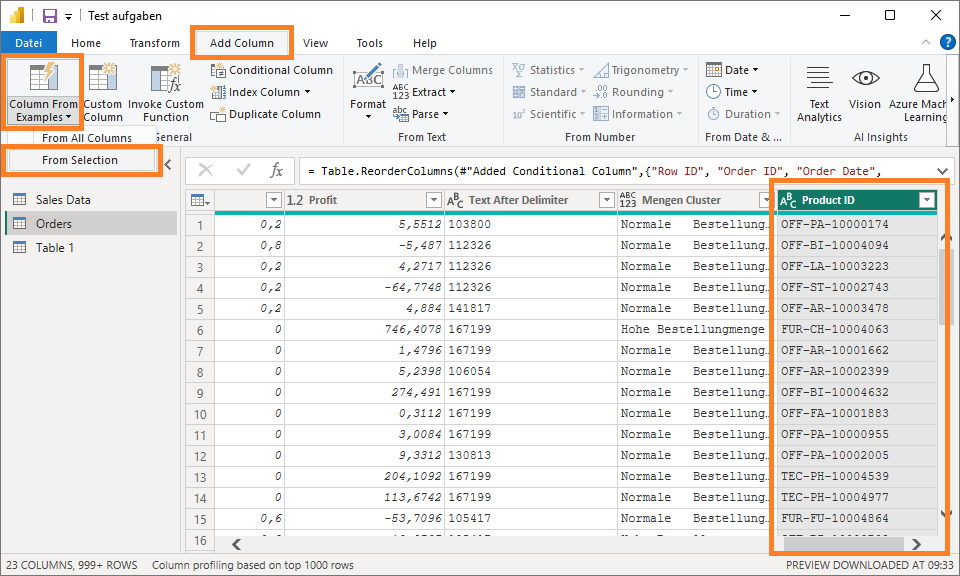
Task: Click the fx function button
Action: pyautogui.click(x=276, y=170)
